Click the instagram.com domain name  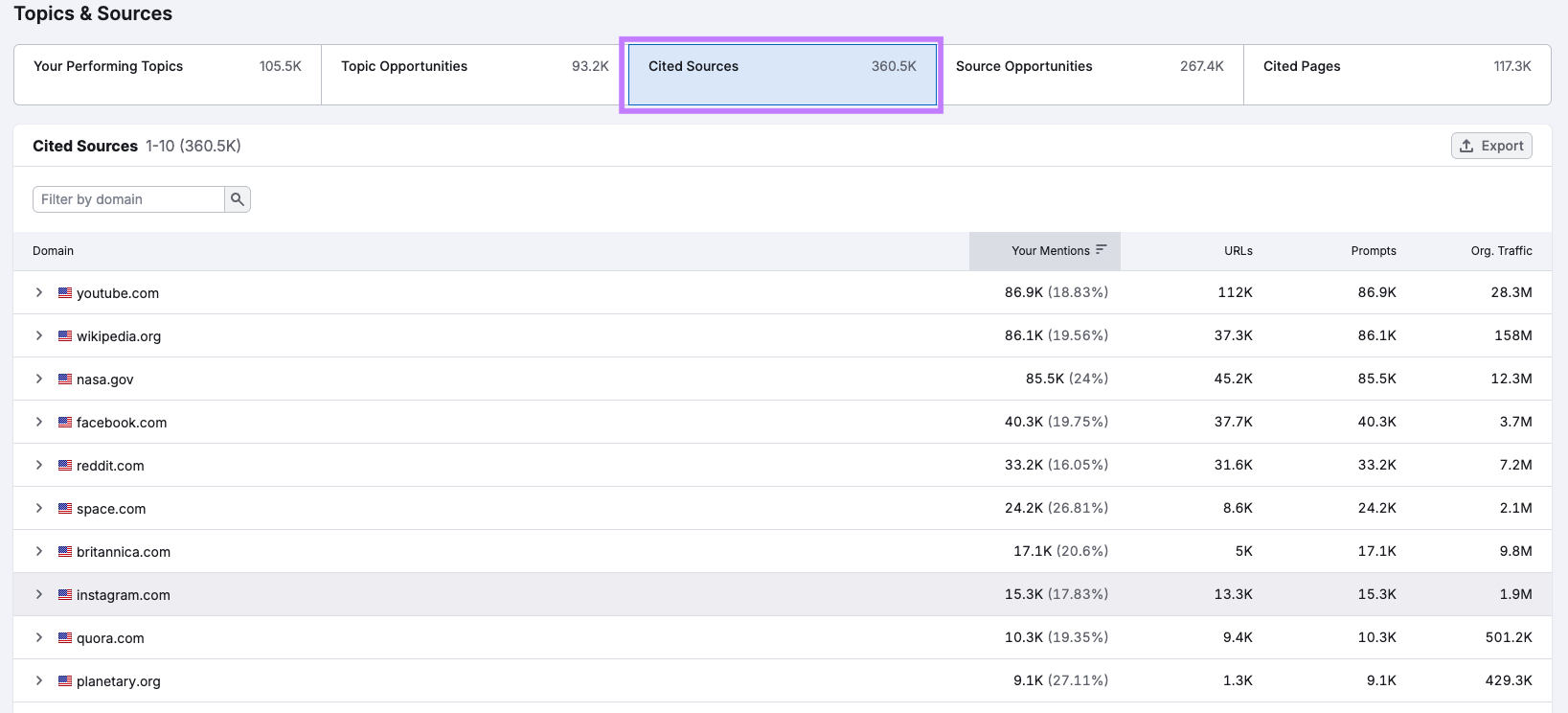point(124,595)
